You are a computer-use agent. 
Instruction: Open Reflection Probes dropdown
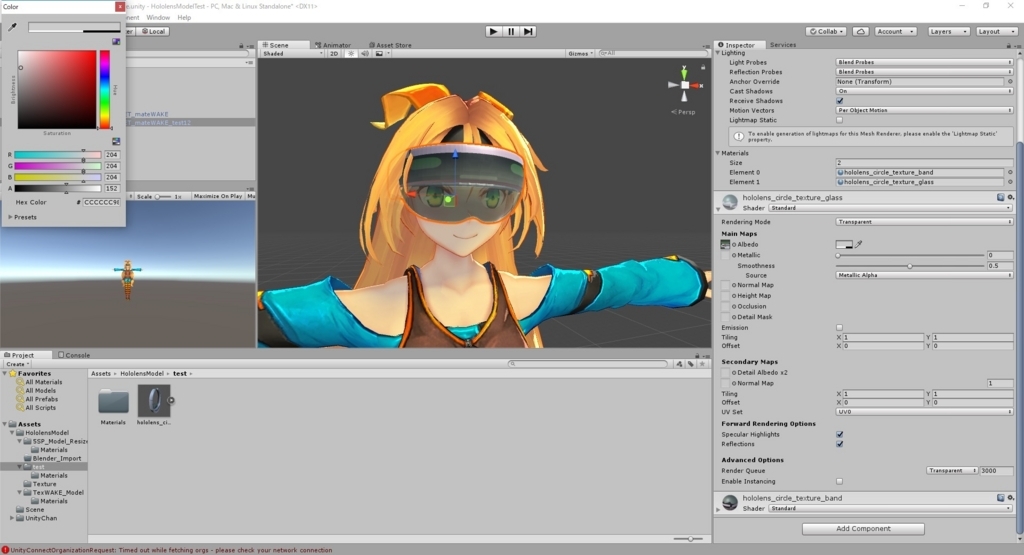click(924, 72)
